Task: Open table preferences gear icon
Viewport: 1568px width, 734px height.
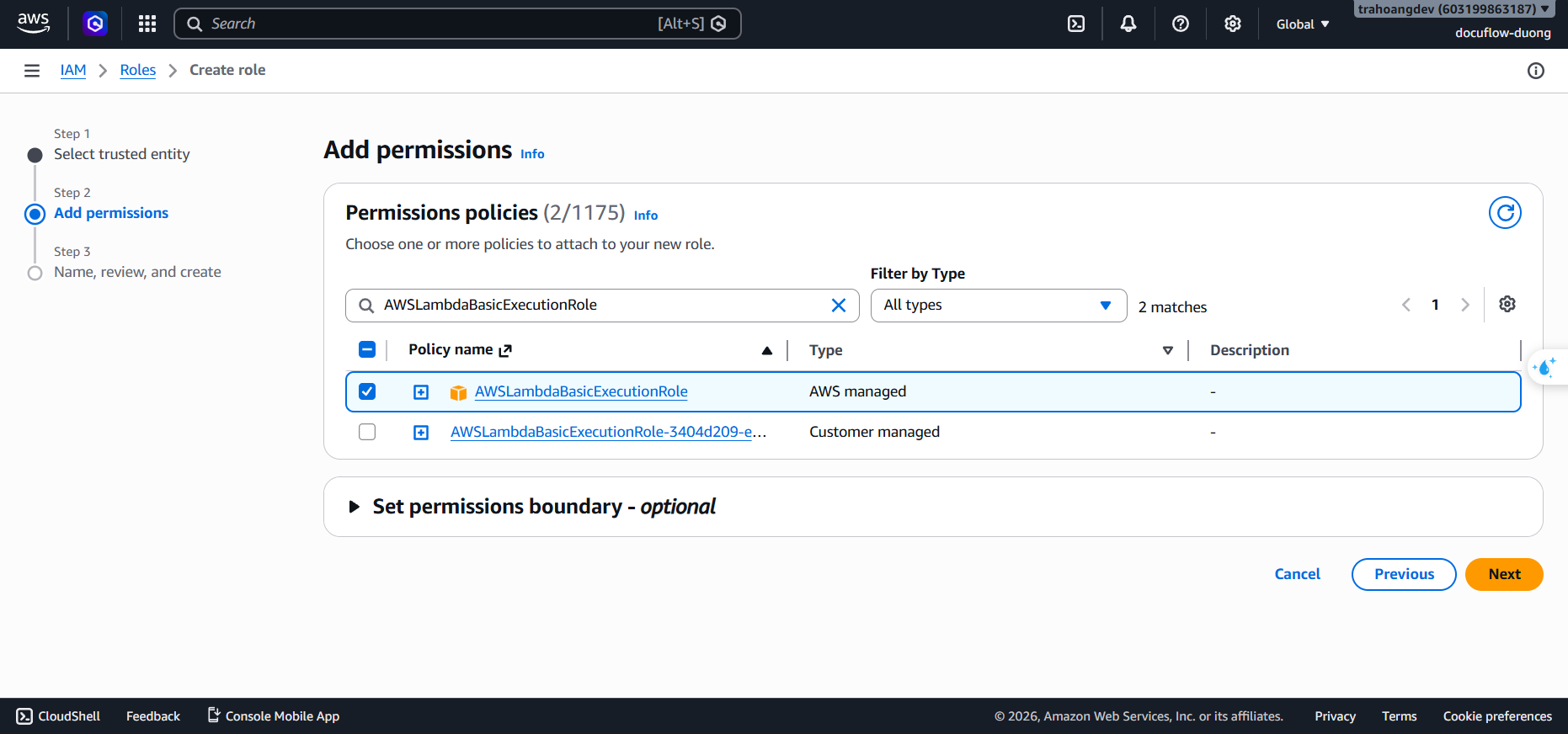Action: (x=1507, y=304)
